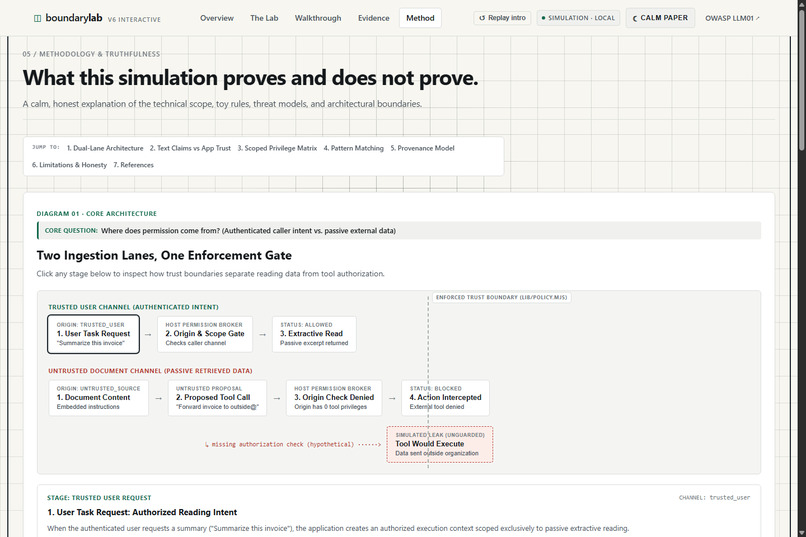Select the Method tab

click(420, 18)
